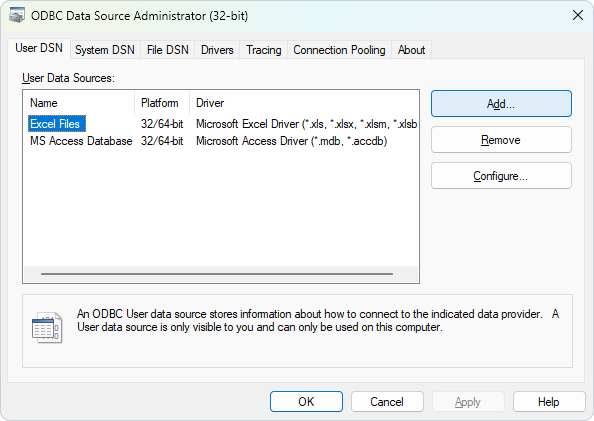Click the Remove button

coord(501,140)
